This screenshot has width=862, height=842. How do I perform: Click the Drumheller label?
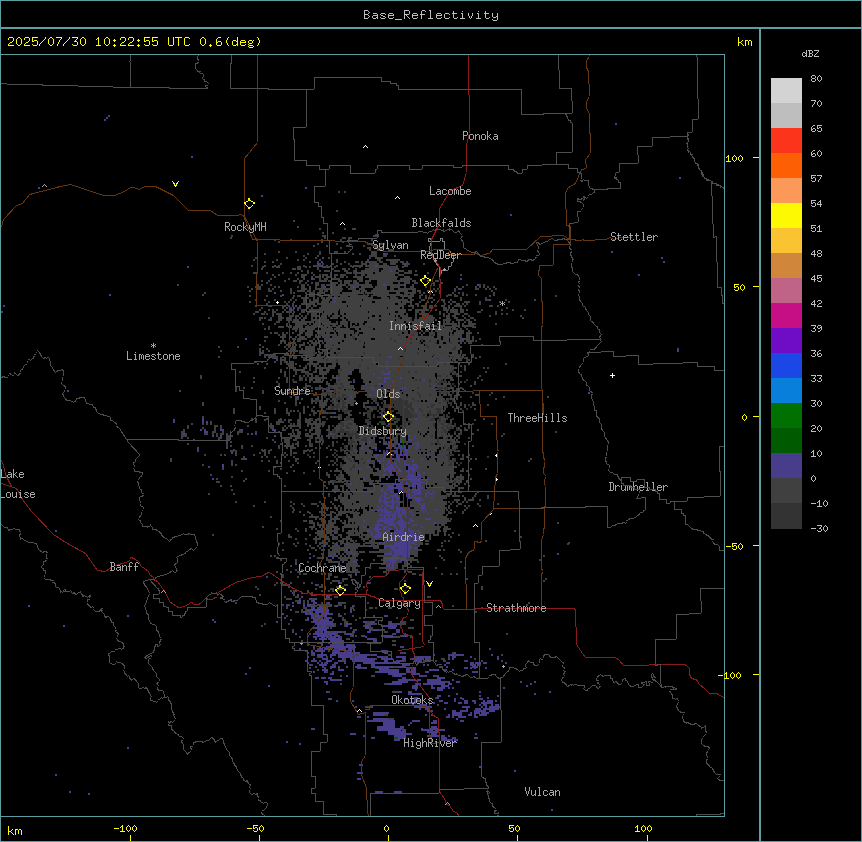click(638, 487)
